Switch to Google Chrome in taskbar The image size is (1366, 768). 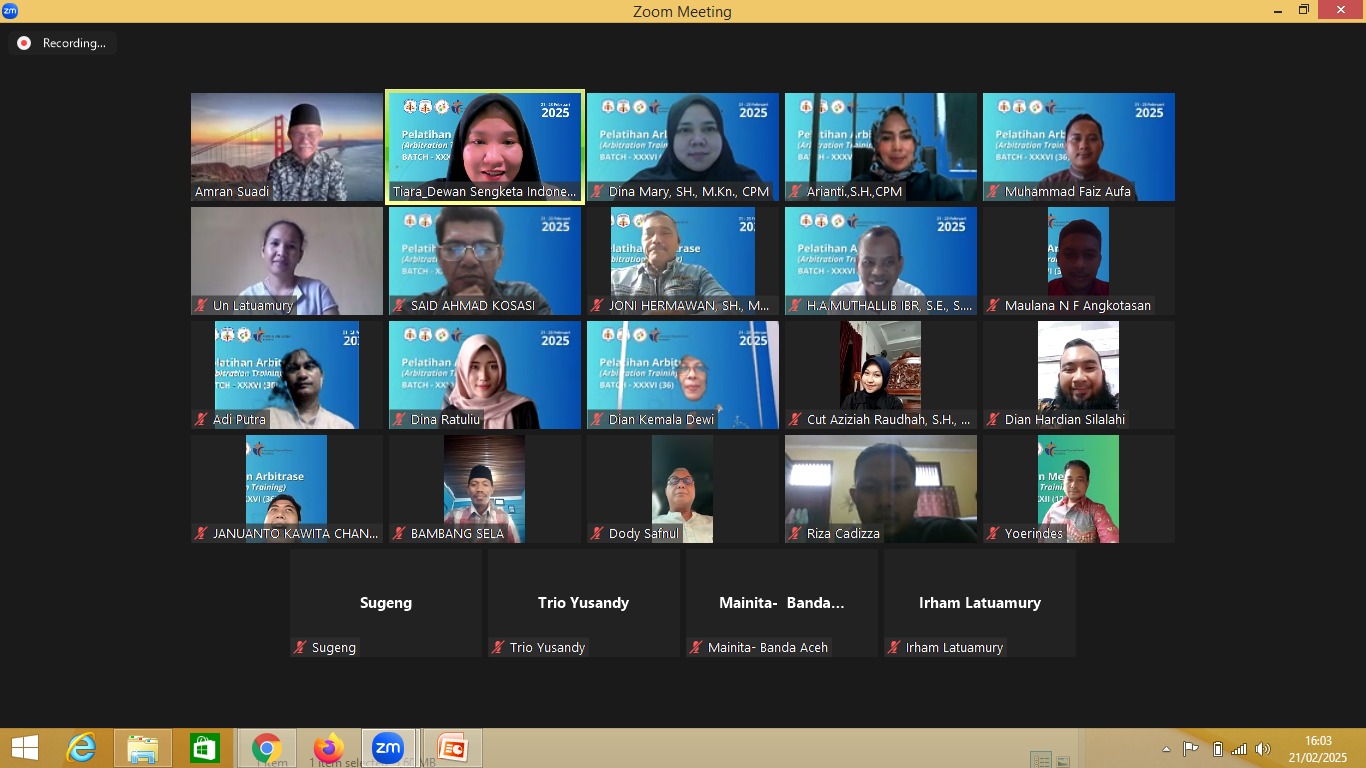(x=266, y=748)
